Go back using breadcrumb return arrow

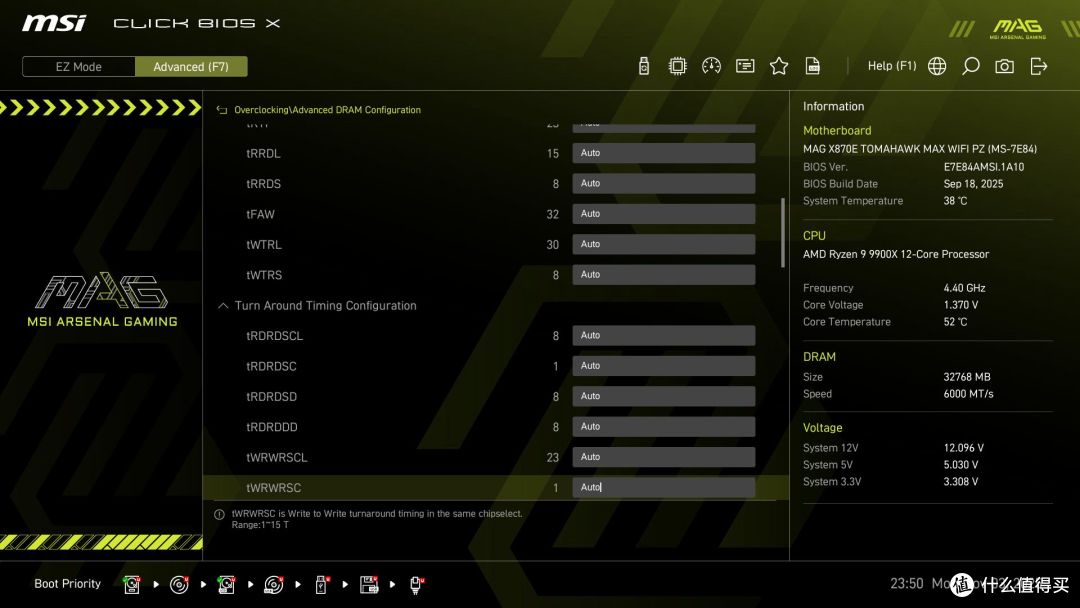point(222,110)
